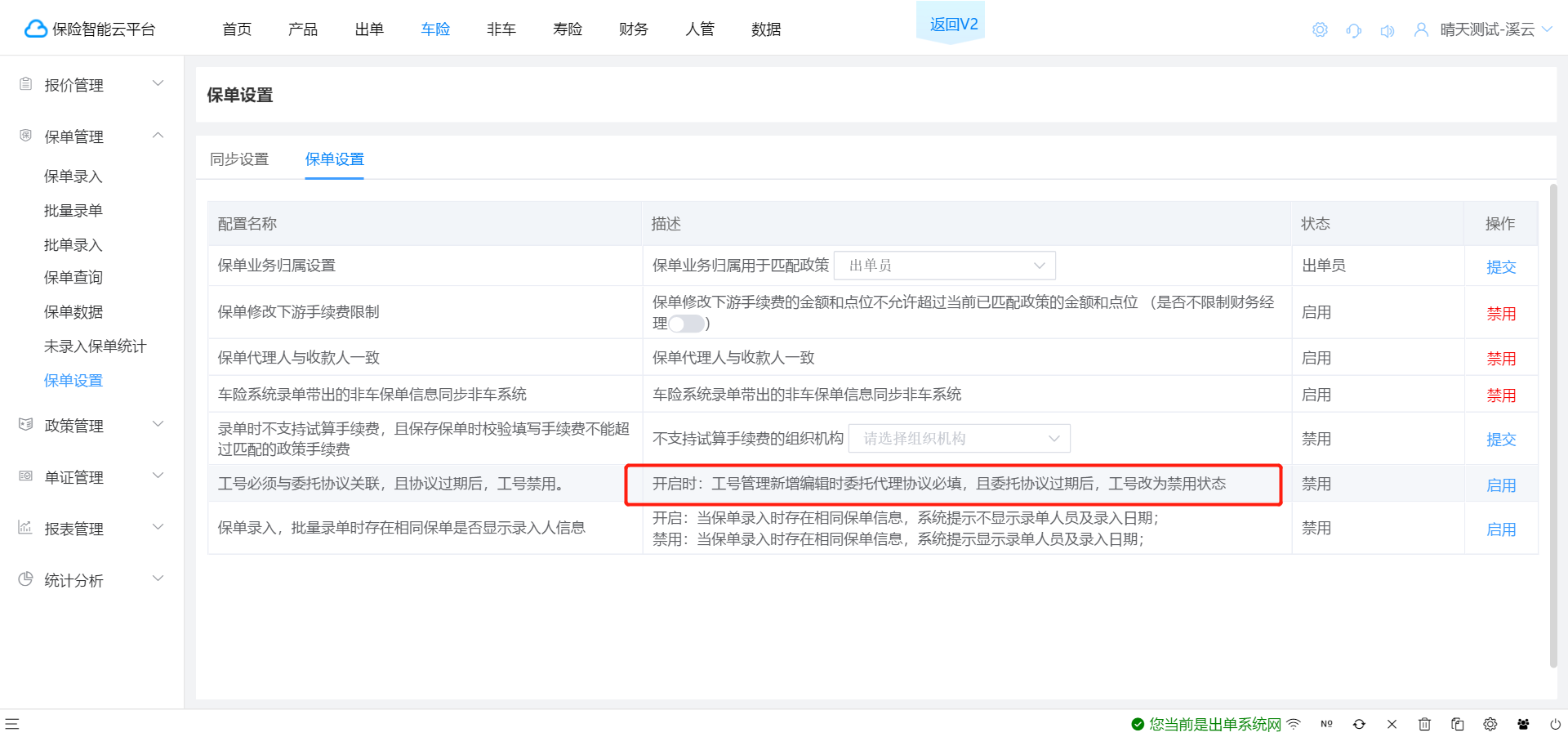Click the vertical scrollbar of the settings table
Image resolution: width=1568 pixels, height=737 pixels.
coord(1553,425)
